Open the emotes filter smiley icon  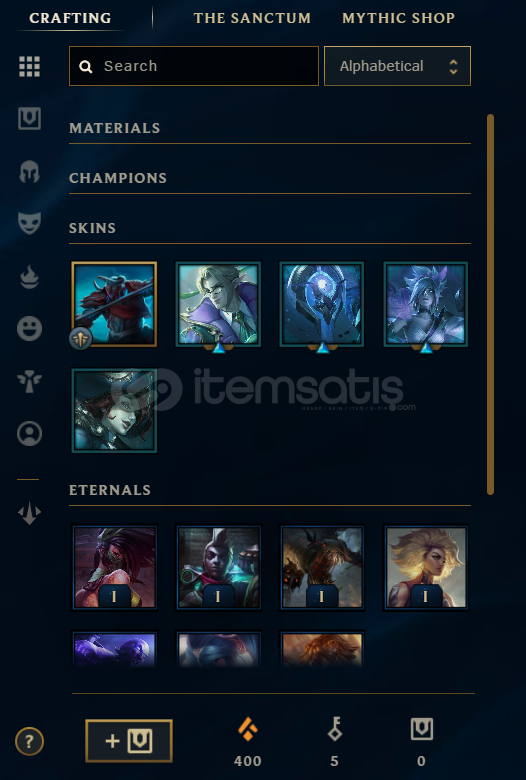point(29,328)
